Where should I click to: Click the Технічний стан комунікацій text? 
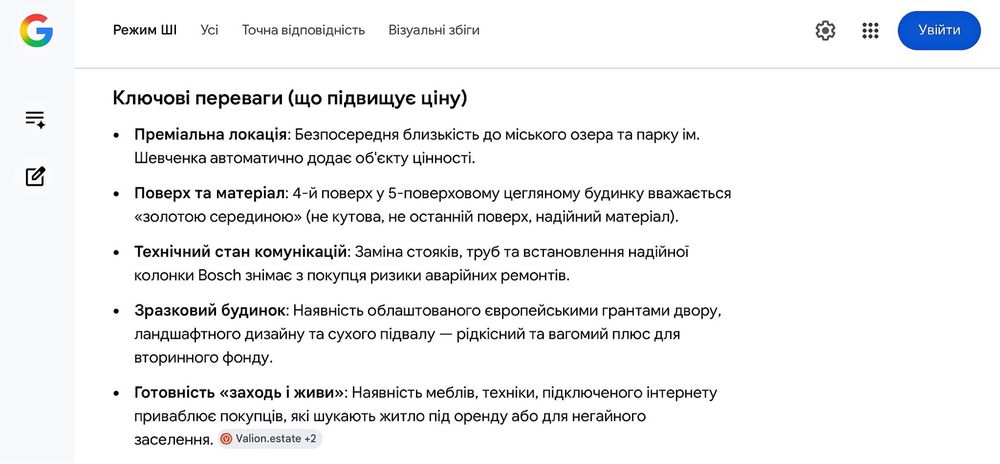pos(240,252)
